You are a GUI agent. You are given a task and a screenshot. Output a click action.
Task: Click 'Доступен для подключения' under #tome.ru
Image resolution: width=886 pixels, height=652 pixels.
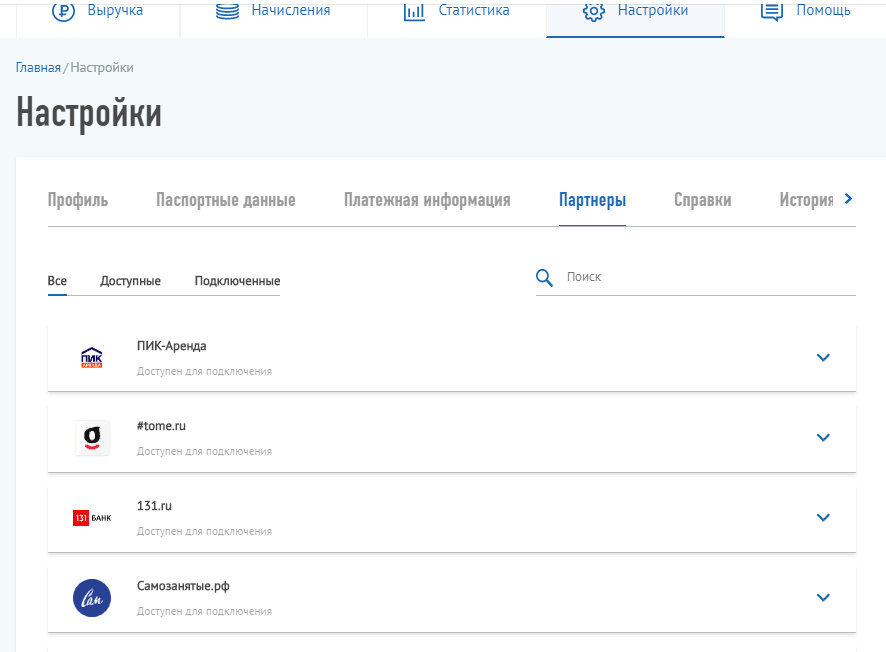click(204, 451)
